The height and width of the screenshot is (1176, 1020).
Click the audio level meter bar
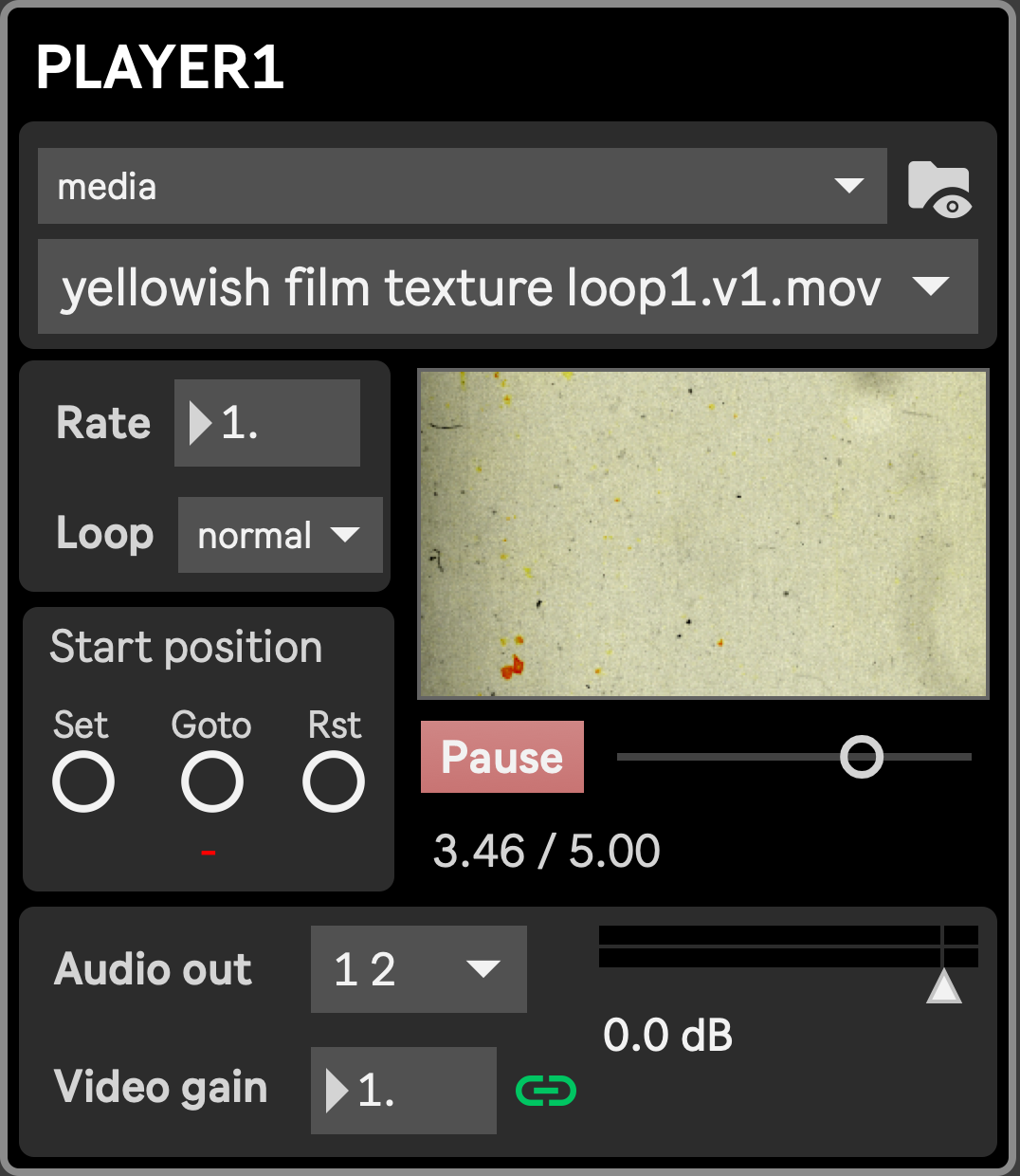(789, 946)
